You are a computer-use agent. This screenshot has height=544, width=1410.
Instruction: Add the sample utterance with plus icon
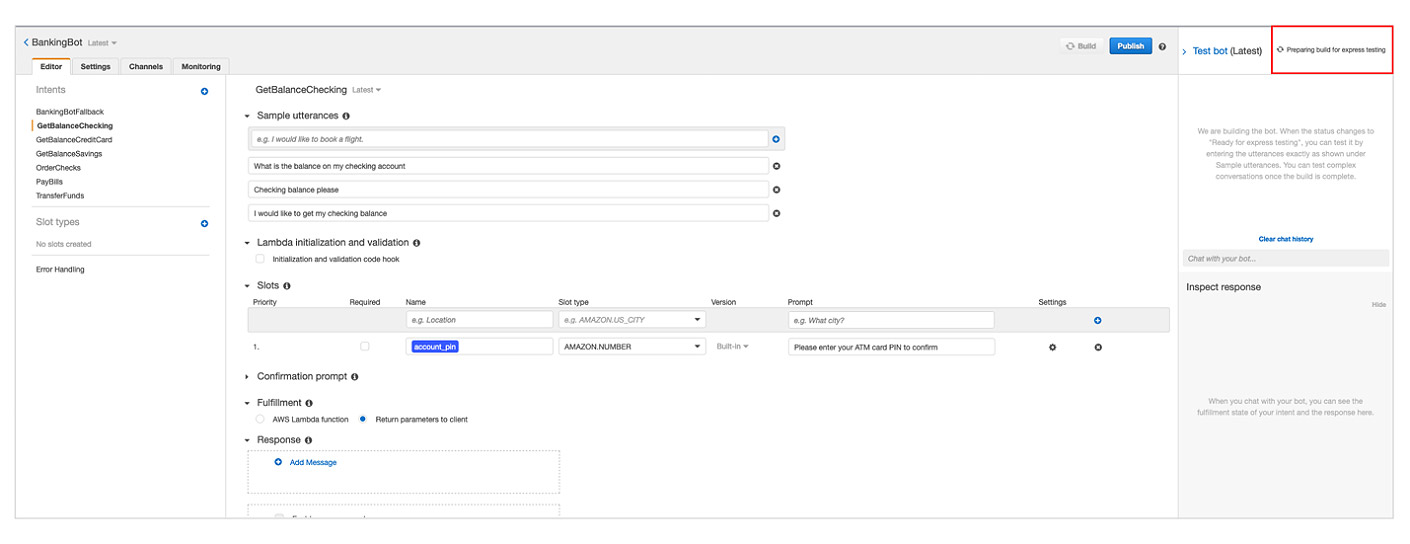coord(776,139)
